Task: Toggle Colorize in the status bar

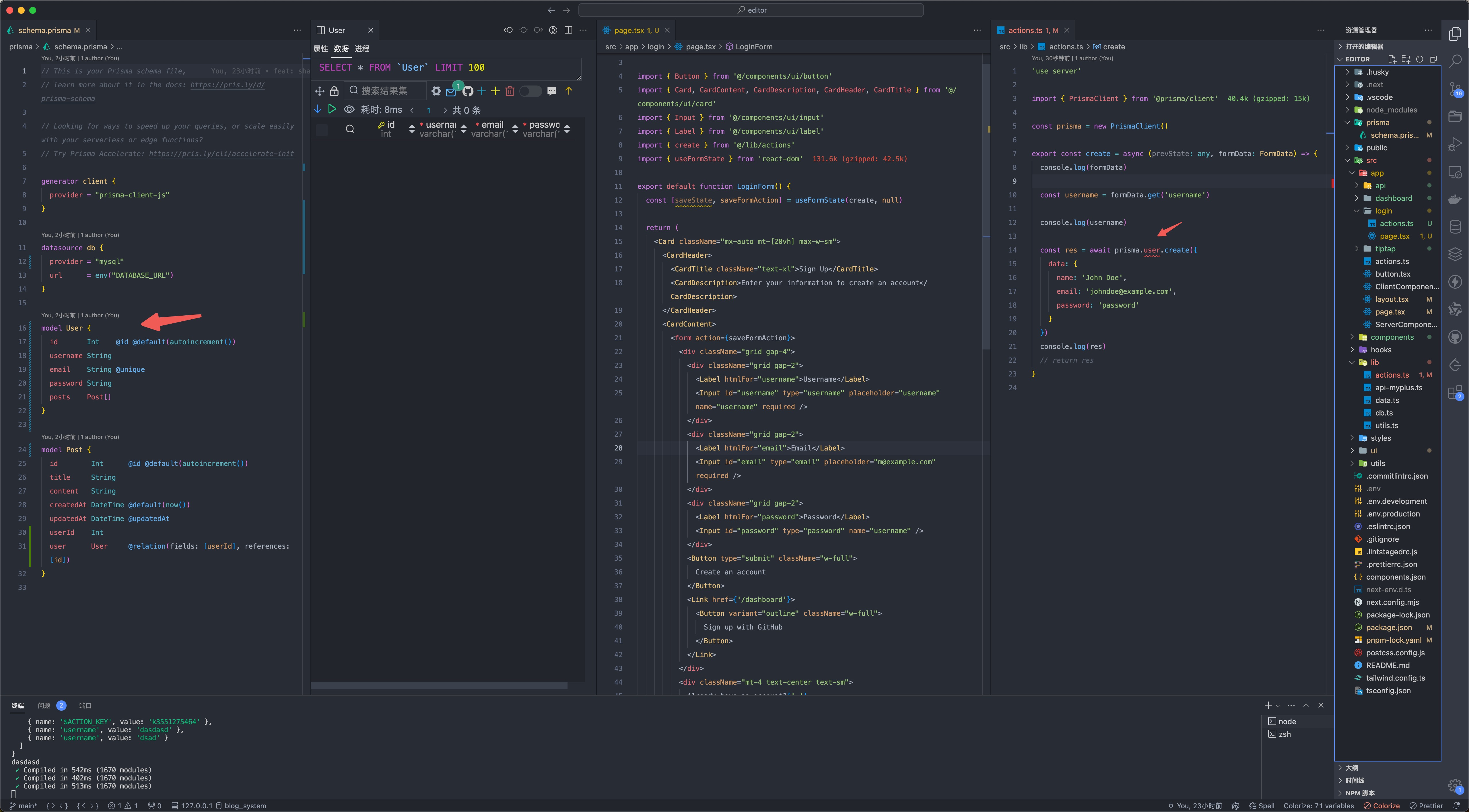Action: [x=1381, y=805]
